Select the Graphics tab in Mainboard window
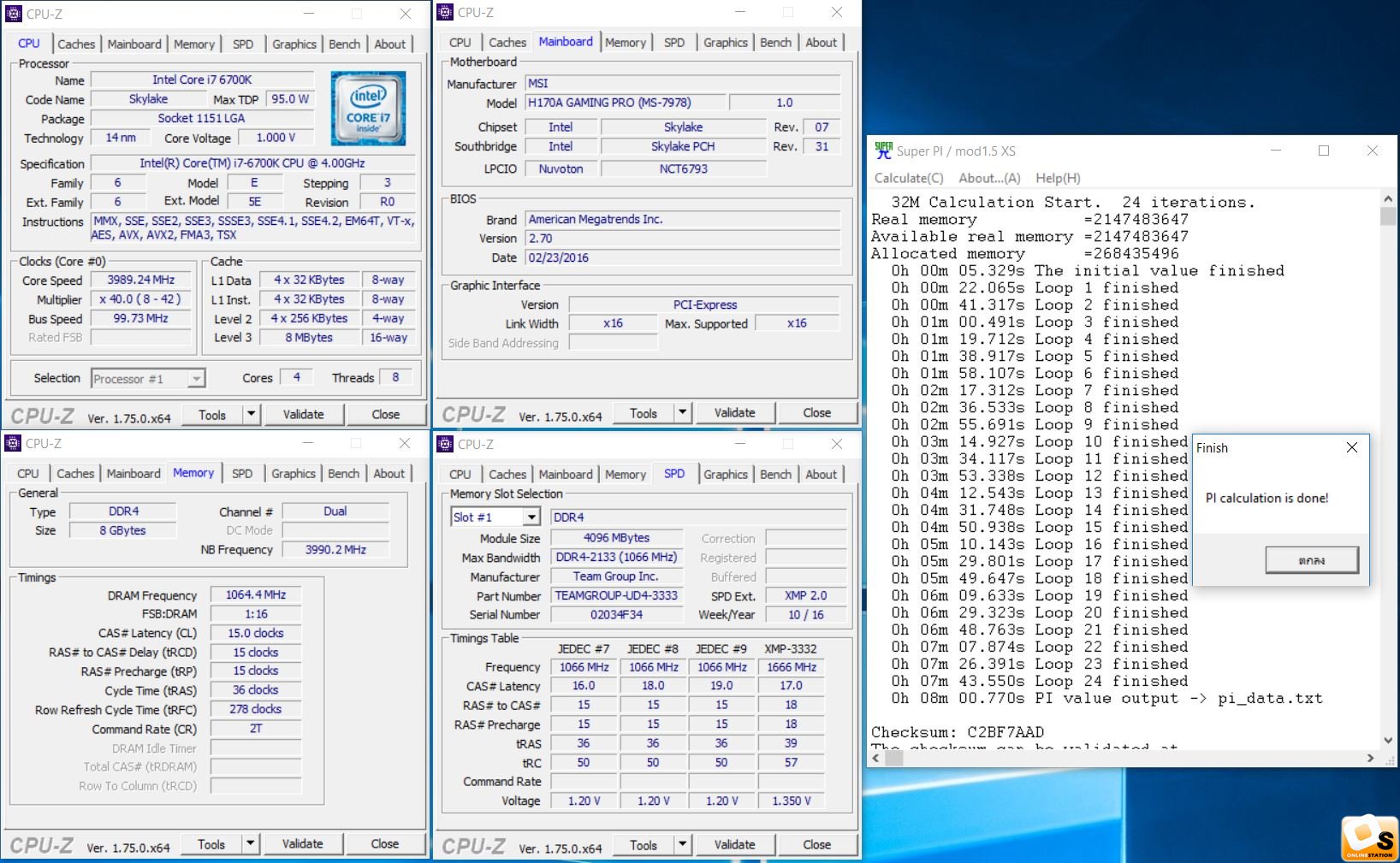 coord(726,42)
